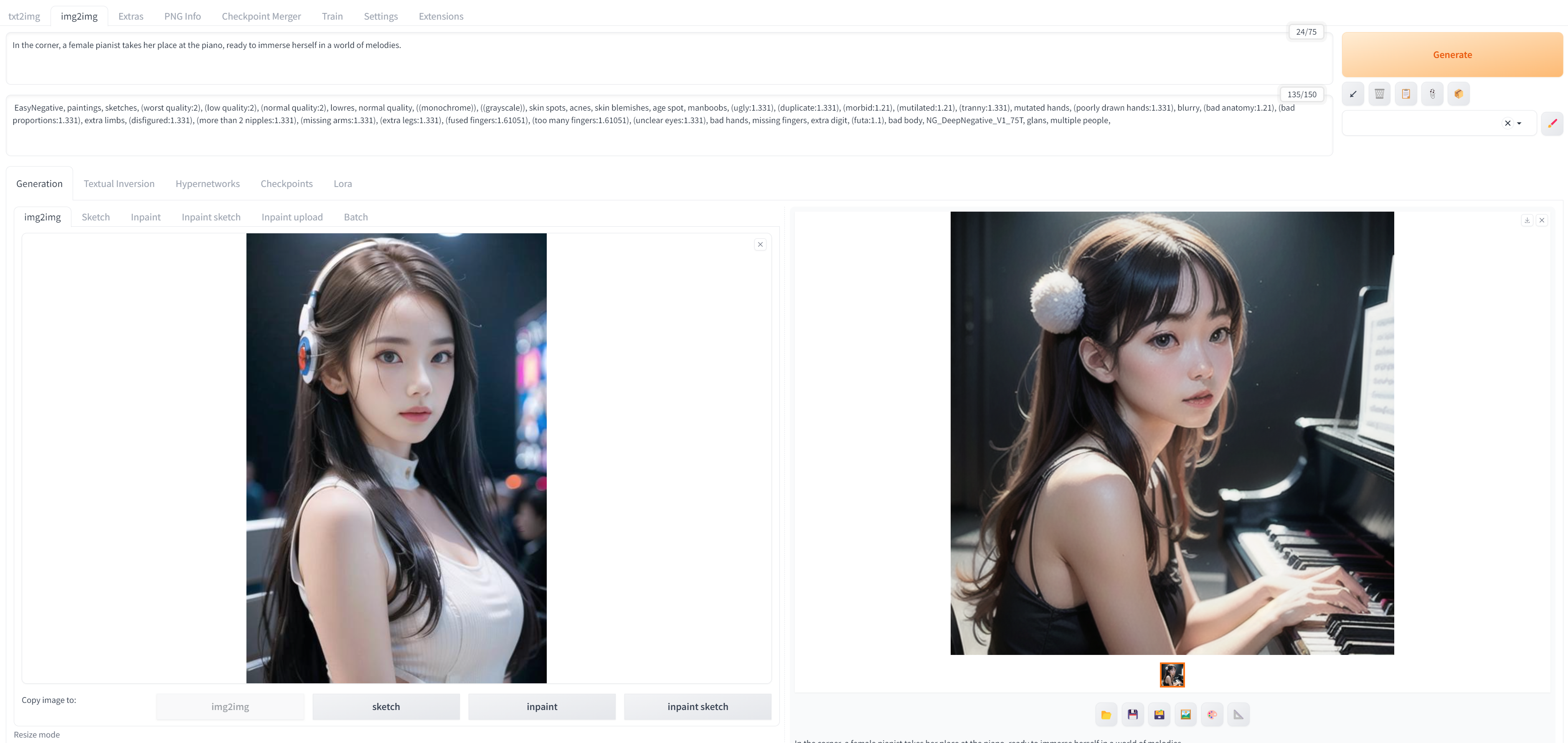Switch to the txt2img tab

[x=24, y=16]
